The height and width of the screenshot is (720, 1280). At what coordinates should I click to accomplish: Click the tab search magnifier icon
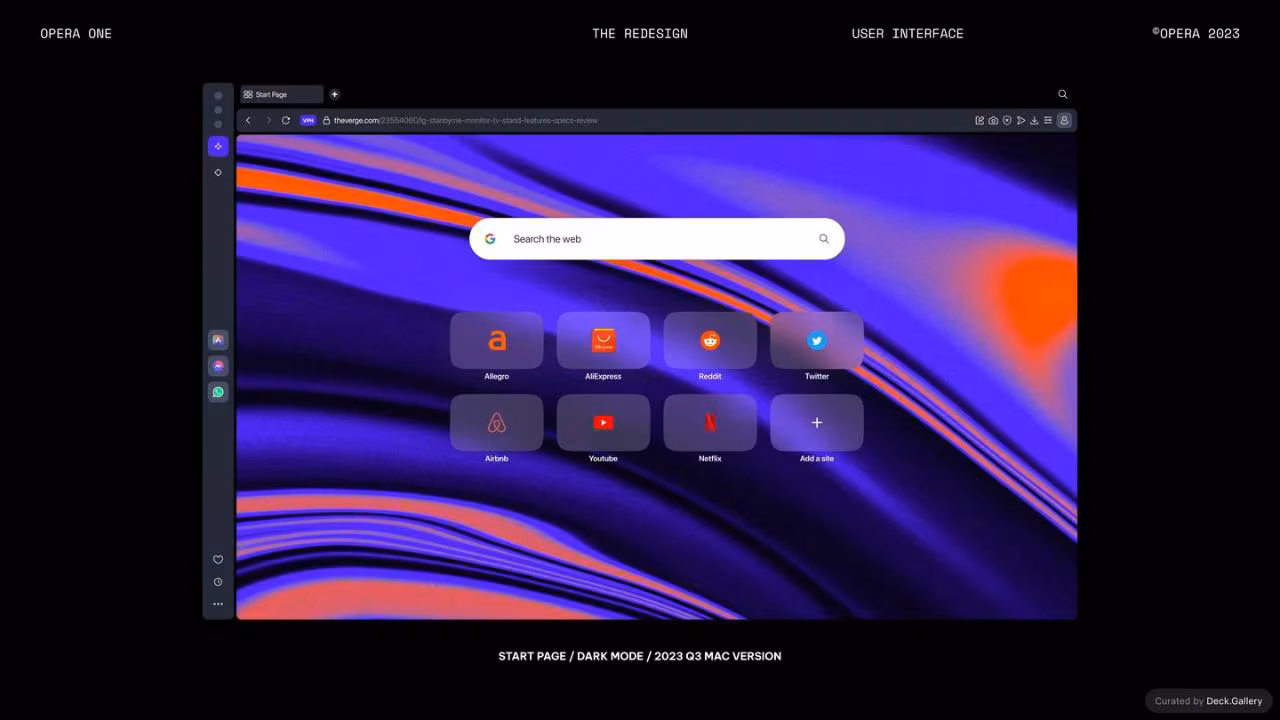coord(1063,94)
